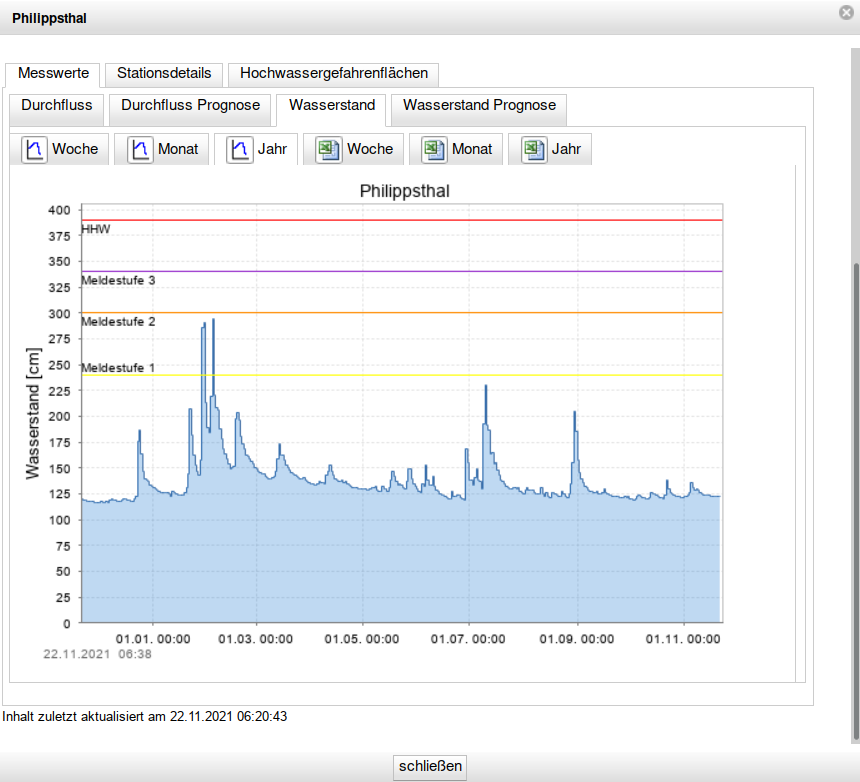This screenshot has height=782, width=860.
Task: Click the chart icon for Jahr view
Action: coord(240,149)
